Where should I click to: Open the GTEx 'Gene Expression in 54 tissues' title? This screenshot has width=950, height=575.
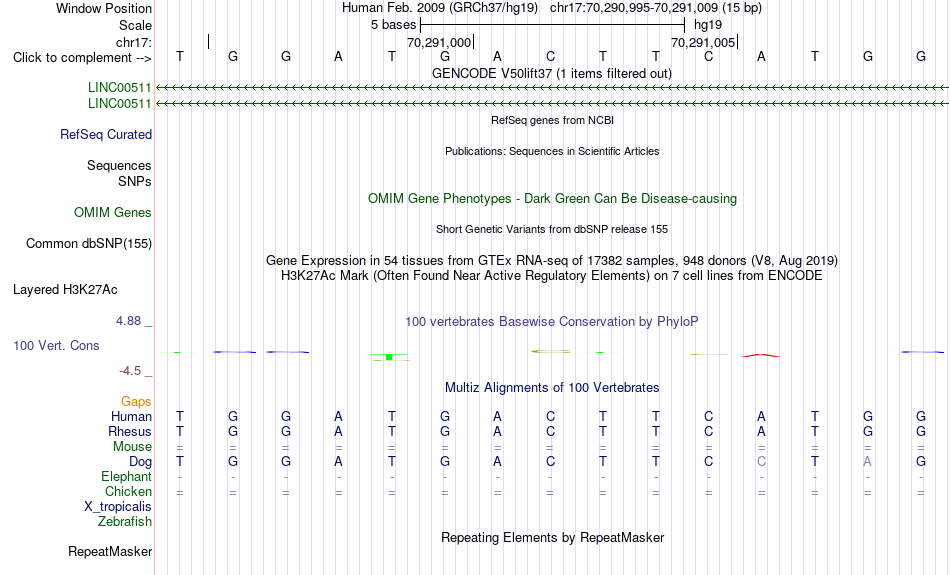coord(552,261)
